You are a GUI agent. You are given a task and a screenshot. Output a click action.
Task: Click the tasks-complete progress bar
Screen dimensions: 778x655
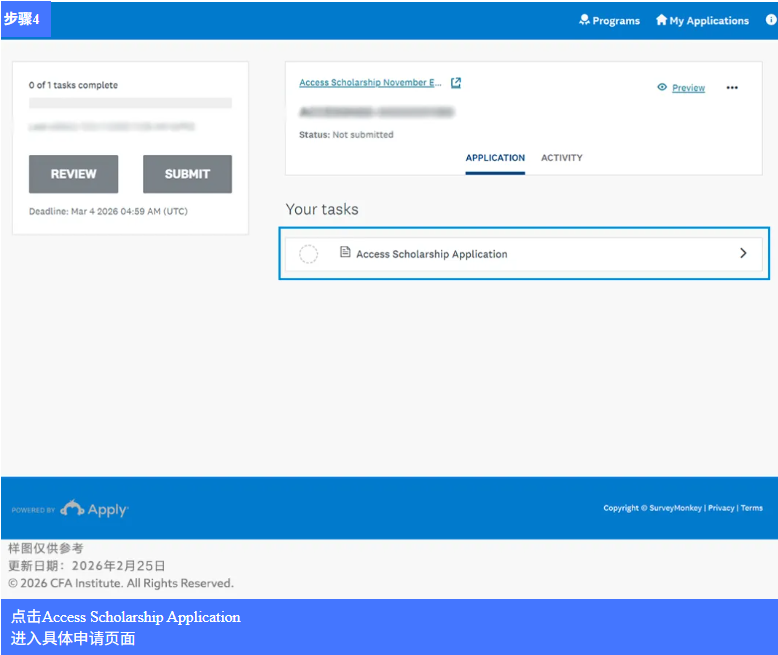[130, 103]
